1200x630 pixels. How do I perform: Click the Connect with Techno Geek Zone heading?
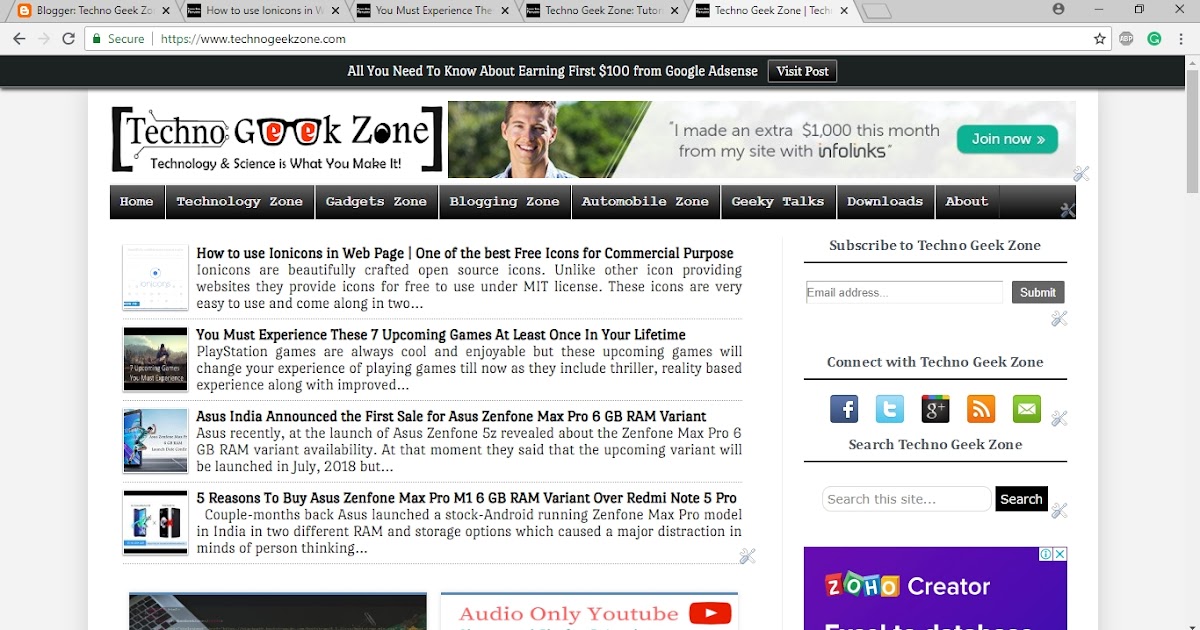pos(935,362)
